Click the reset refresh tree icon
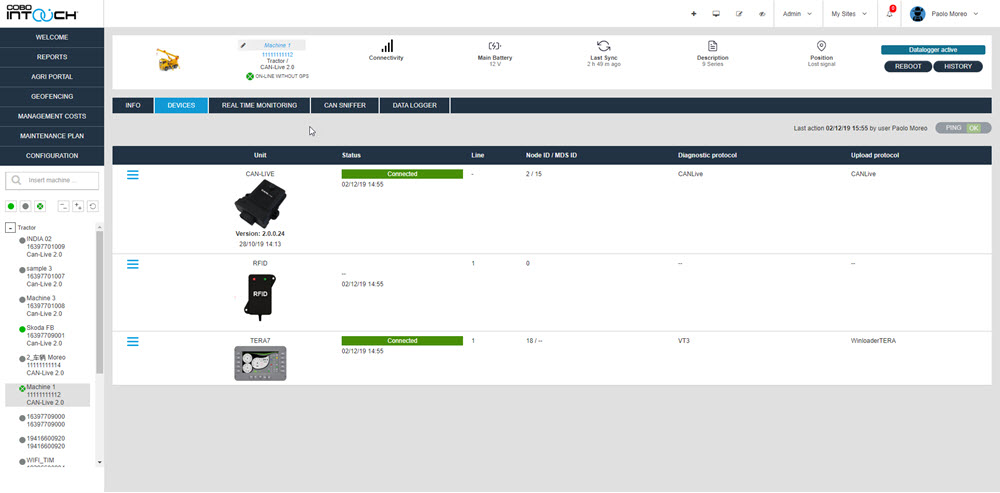The height and width of the screenshot is (493, 1000). tap(92, 206)
